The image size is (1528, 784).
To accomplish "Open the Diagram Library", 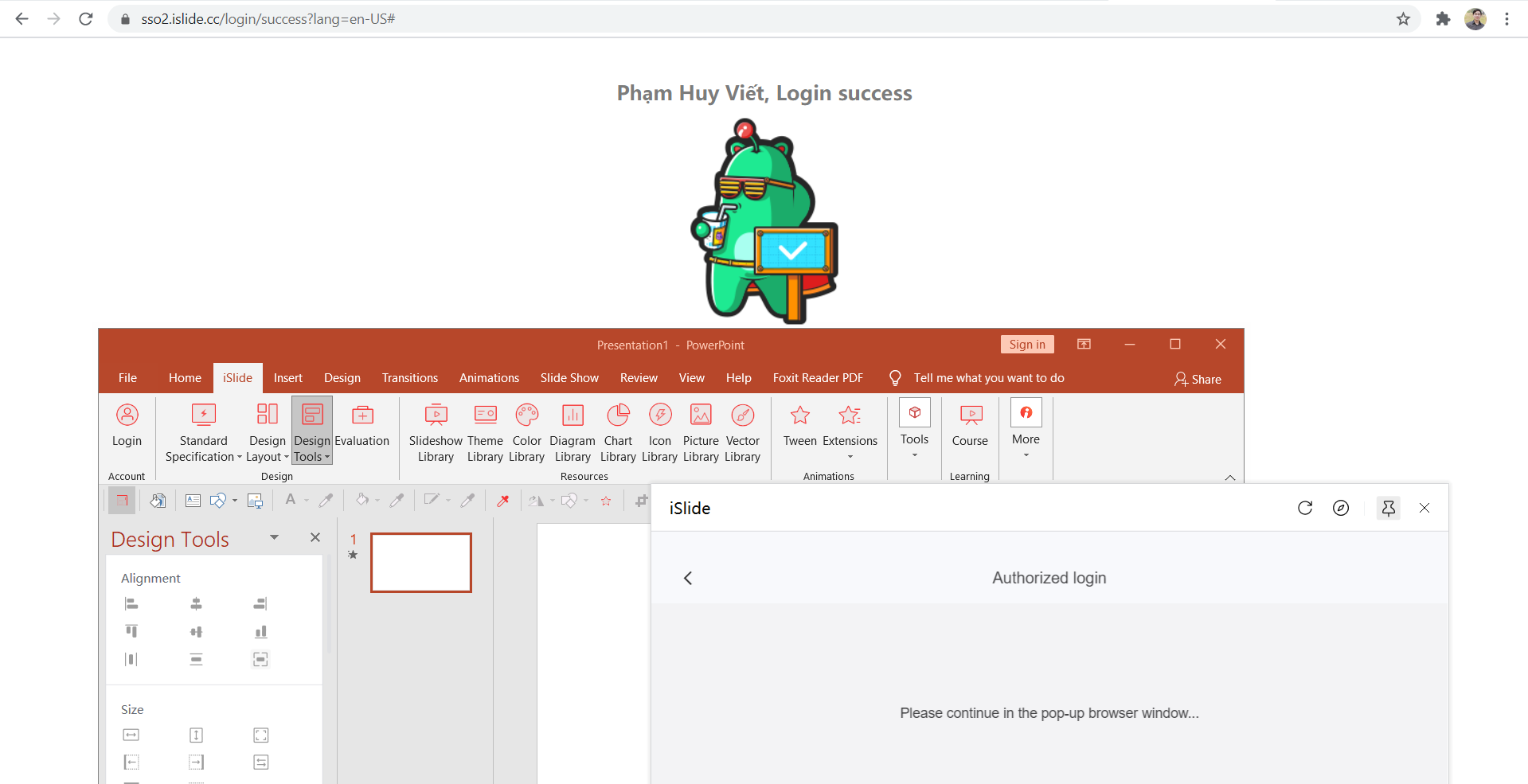I will coord(573,433).
